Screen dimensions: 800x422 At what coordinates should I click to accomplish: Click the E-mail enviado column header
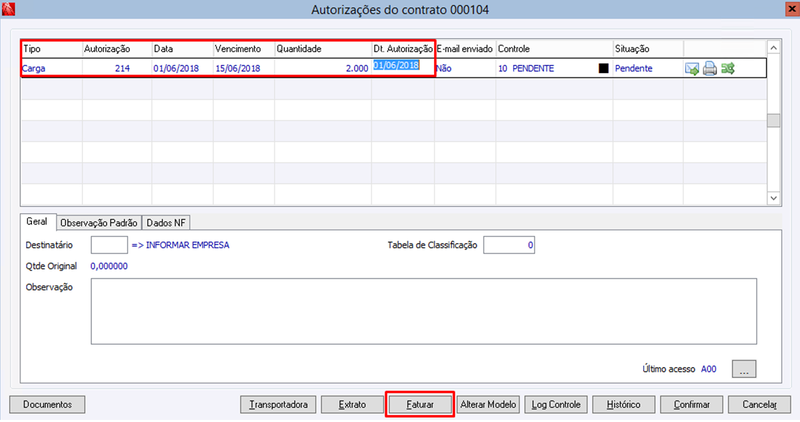(465, 49)
